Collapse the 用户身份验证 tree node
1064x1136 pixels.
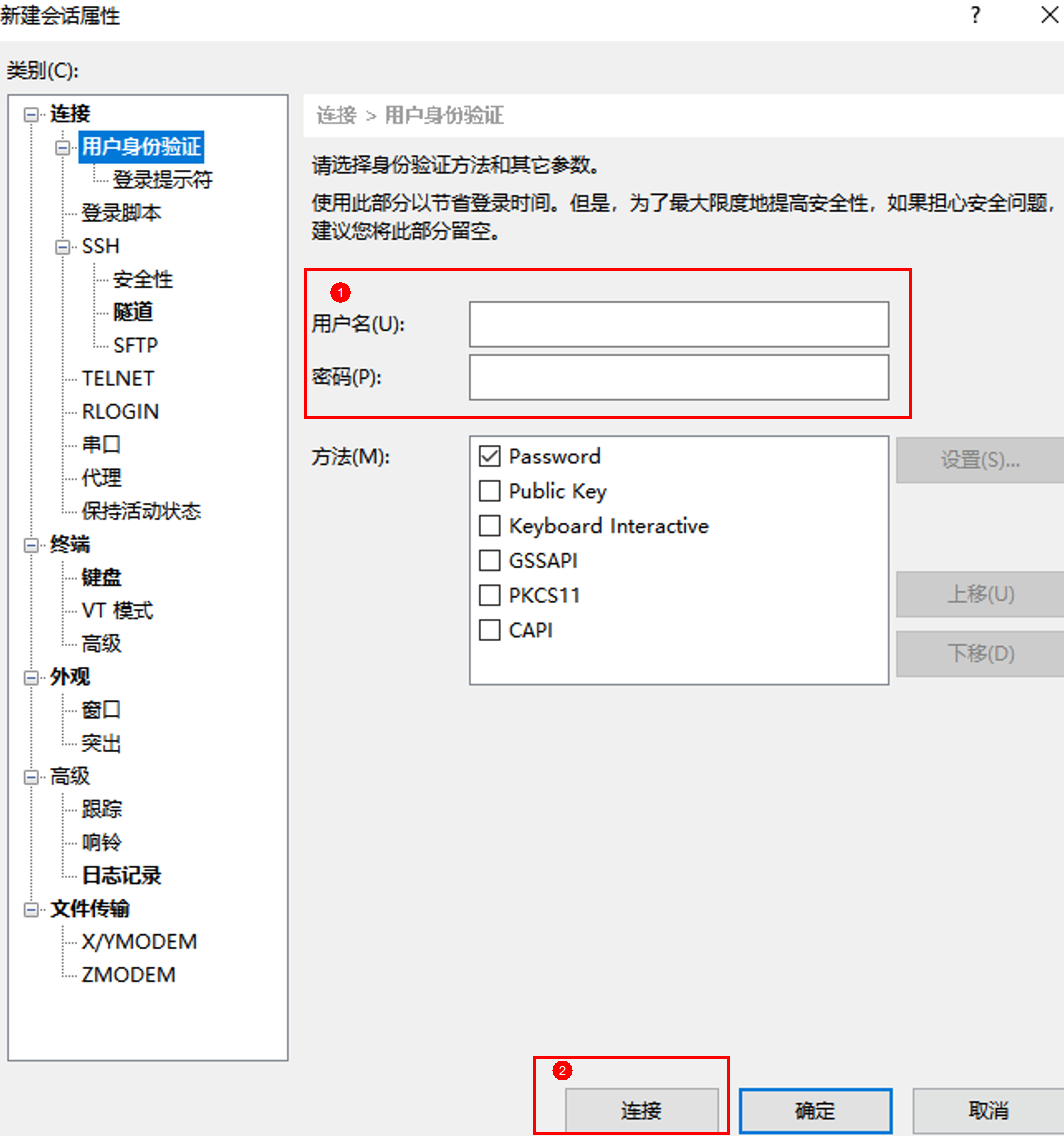point(63,148)
